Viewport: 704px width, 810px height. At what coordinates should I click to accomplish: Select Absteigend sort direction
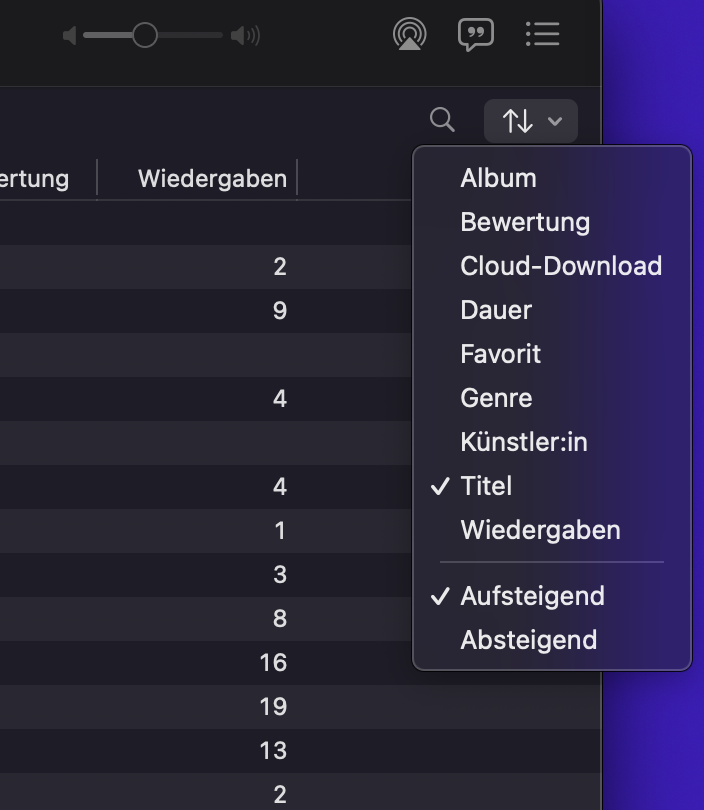(528, 640)
